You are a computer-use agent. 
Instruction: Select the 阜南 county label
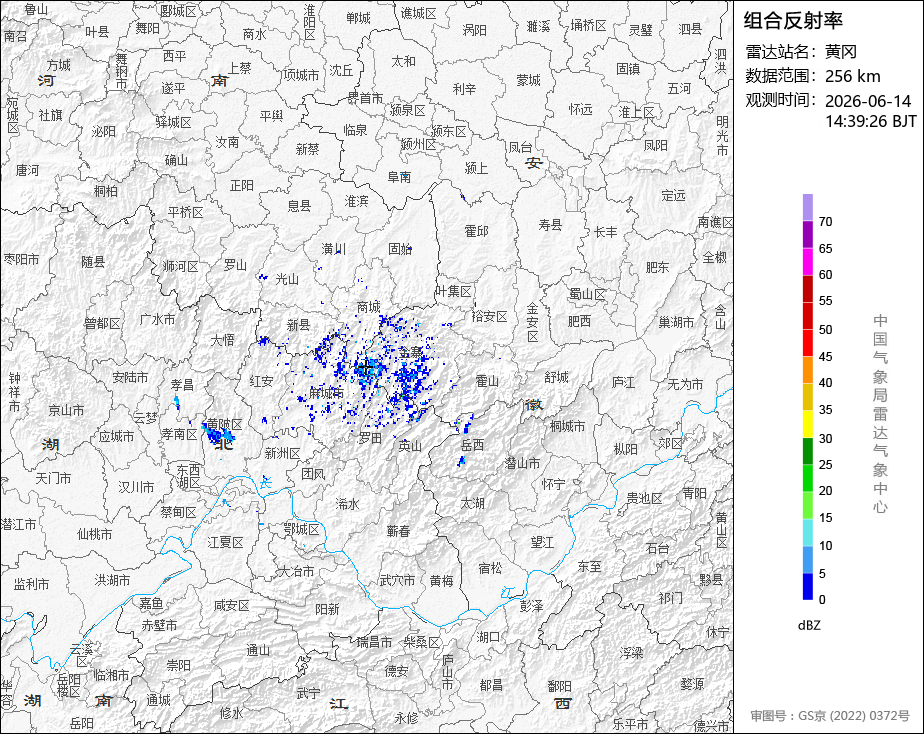(399, 176)
